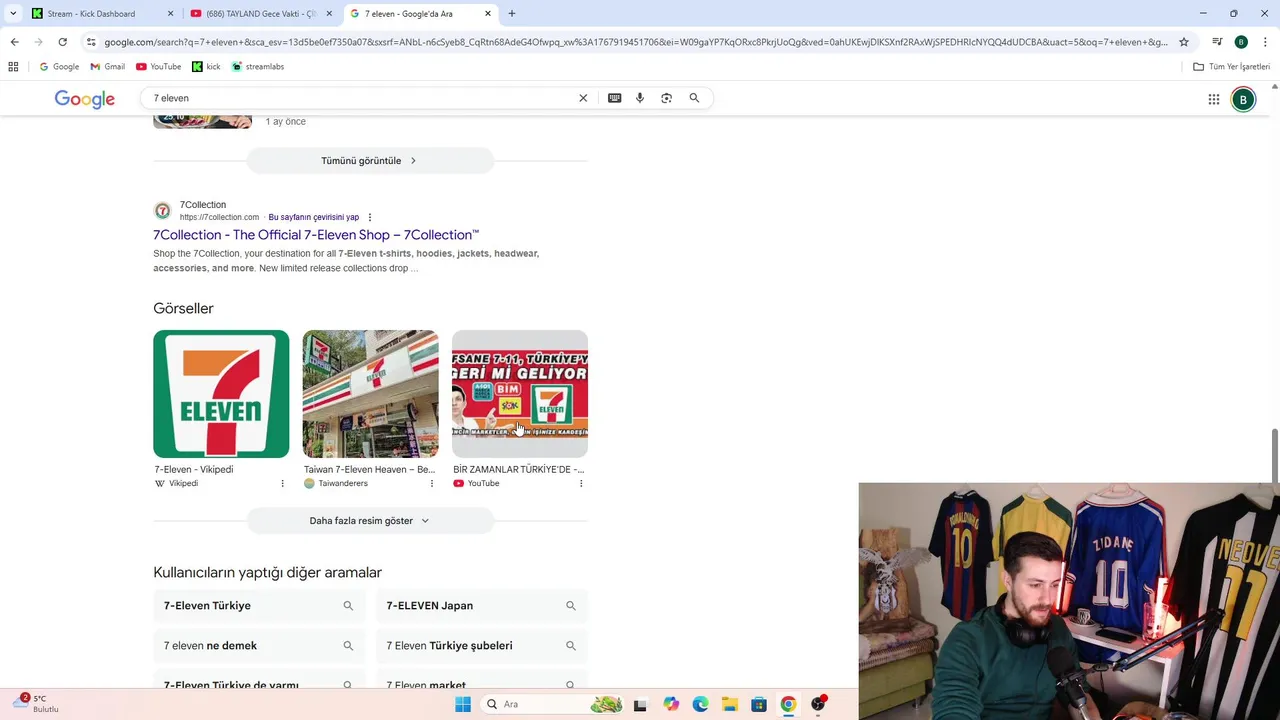Open File Explorer from taskbar

click(x=729, y=704)
